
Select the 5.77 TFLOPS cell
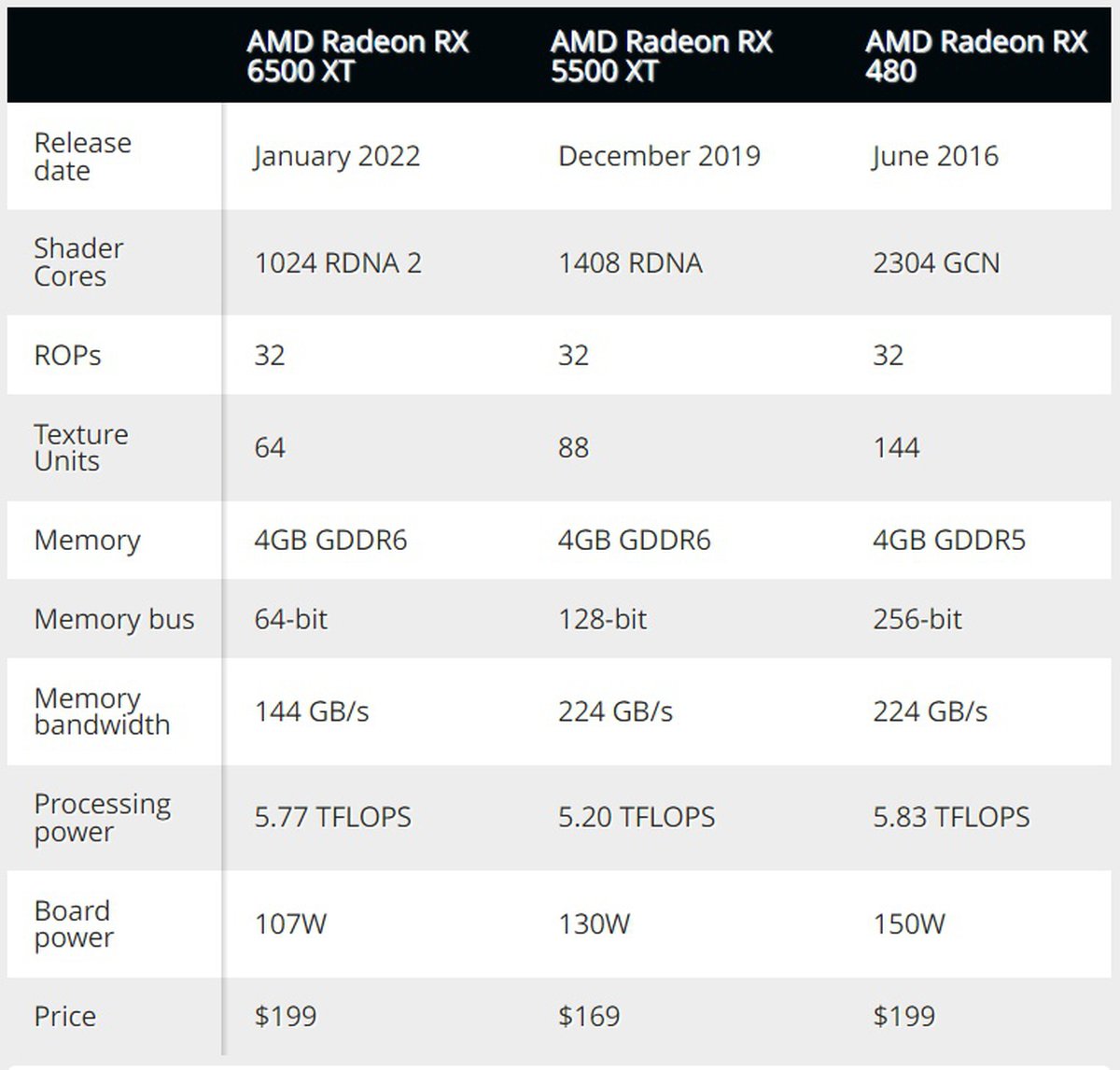click(332, 817)
